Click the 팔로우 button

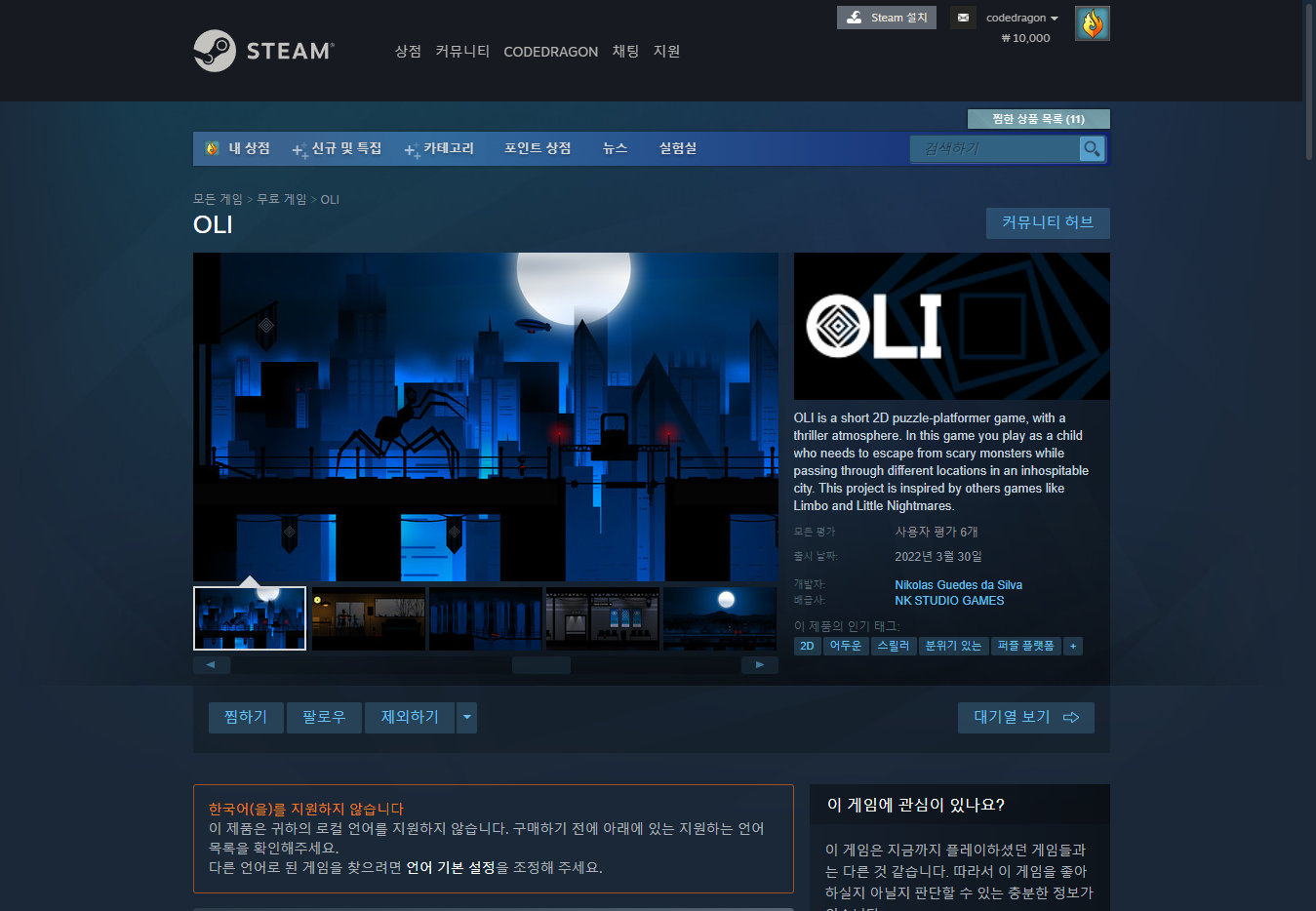coord(324,718)
